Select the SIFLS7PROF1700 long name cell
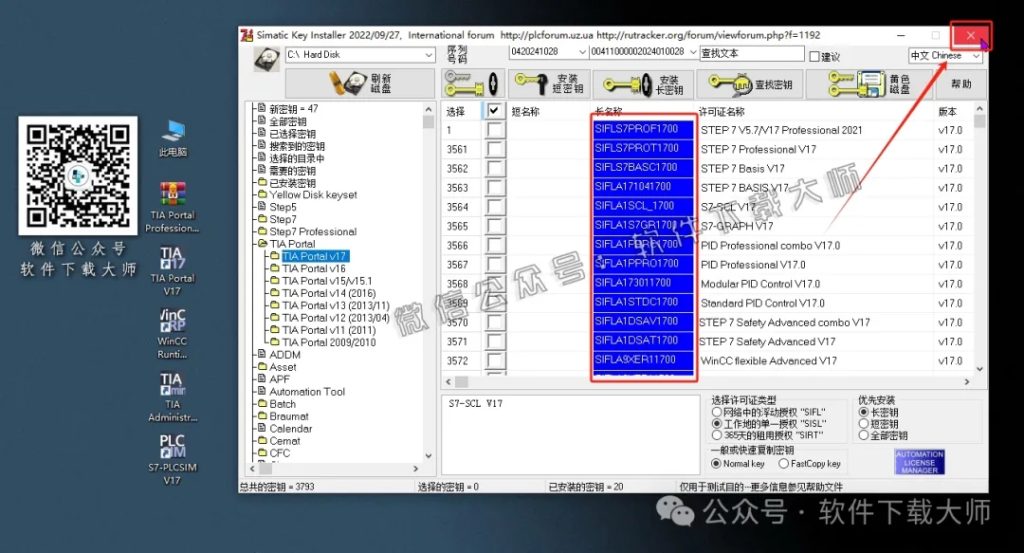This screenshot has width=1024, height=553. coord(643,129)
